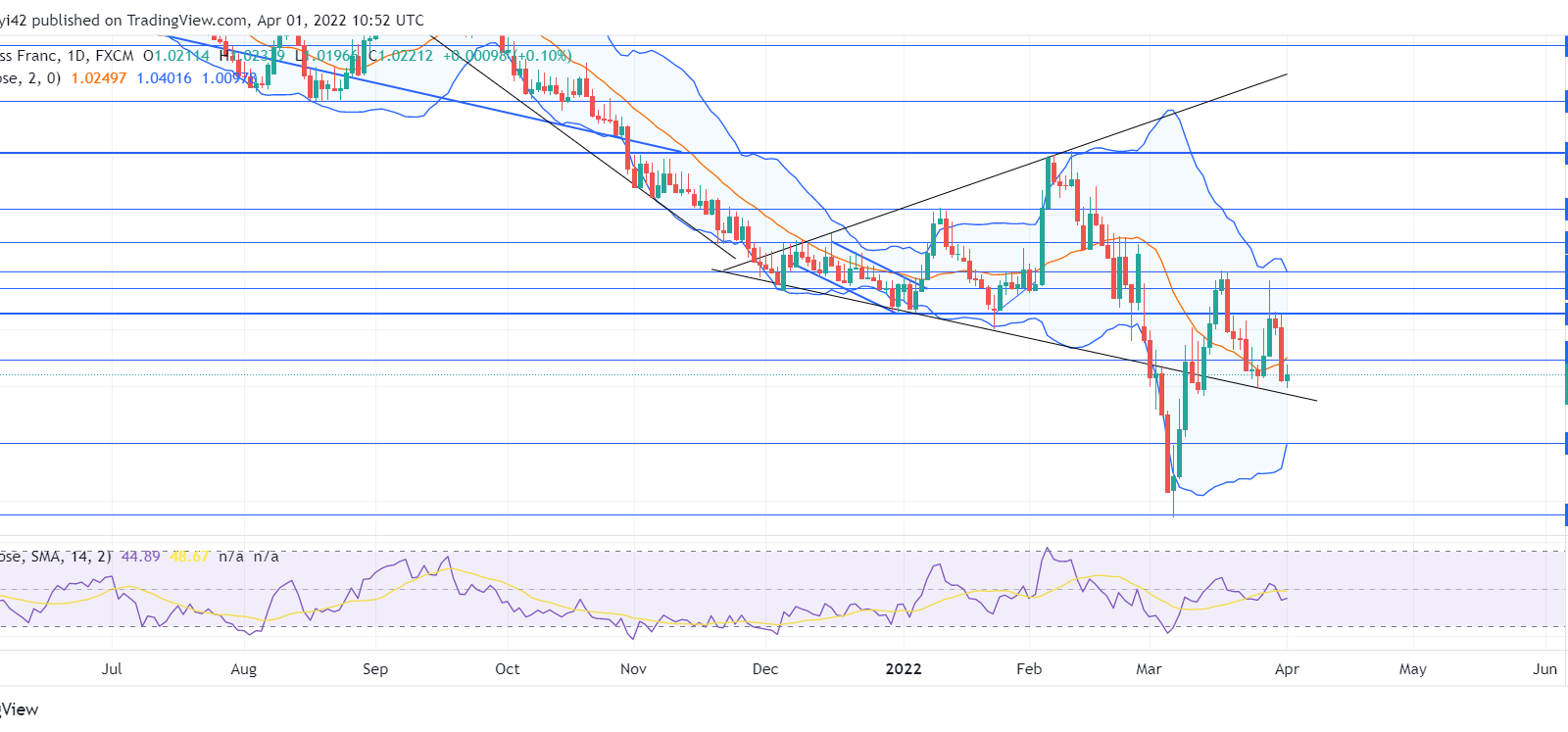Click the Jun label on the time axis

[1544, 669]
